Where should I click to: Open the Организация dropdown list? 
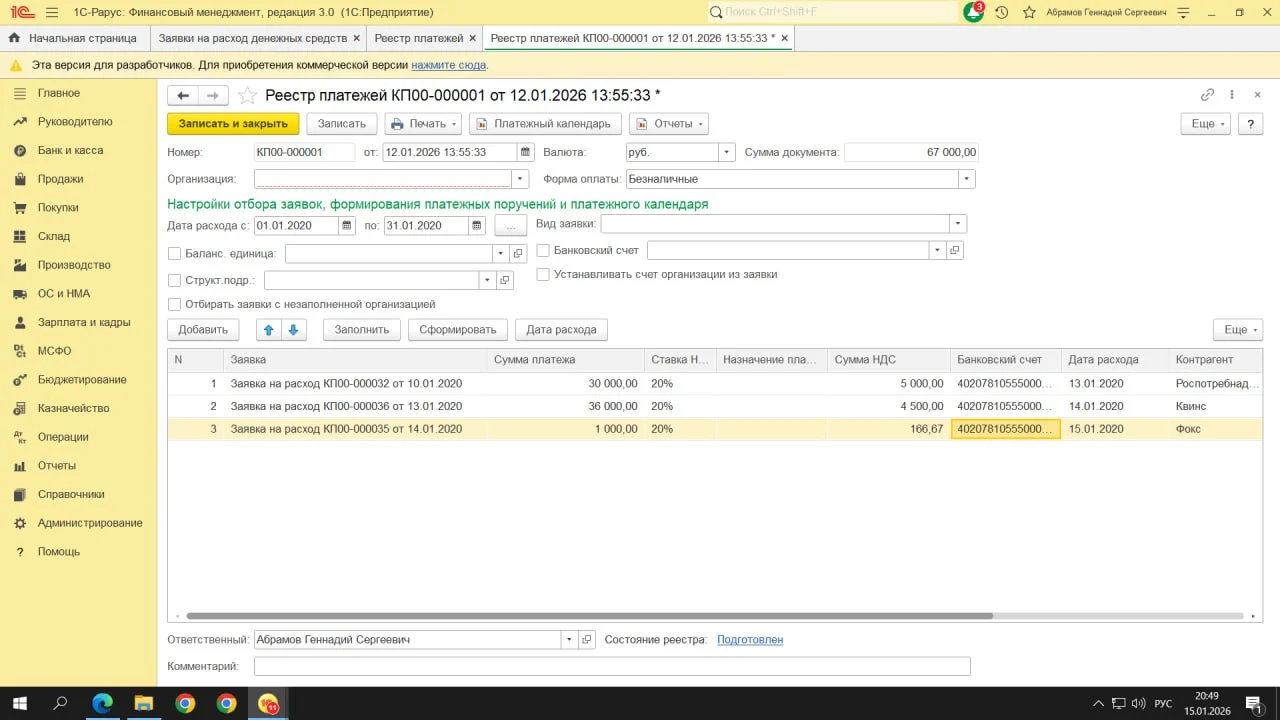tap(520, 179)
